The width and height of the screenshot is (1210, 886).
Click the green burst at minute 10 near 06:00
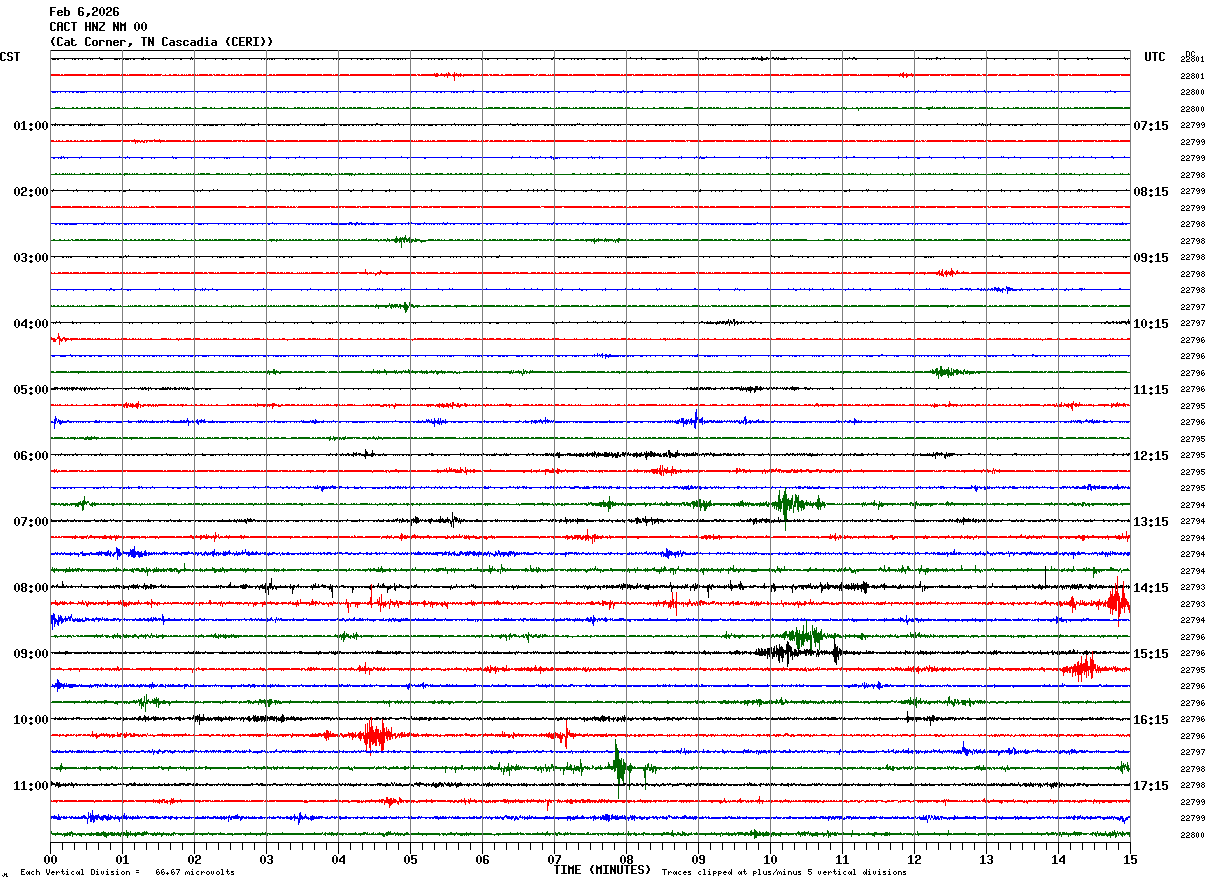(x=786, y=504)
